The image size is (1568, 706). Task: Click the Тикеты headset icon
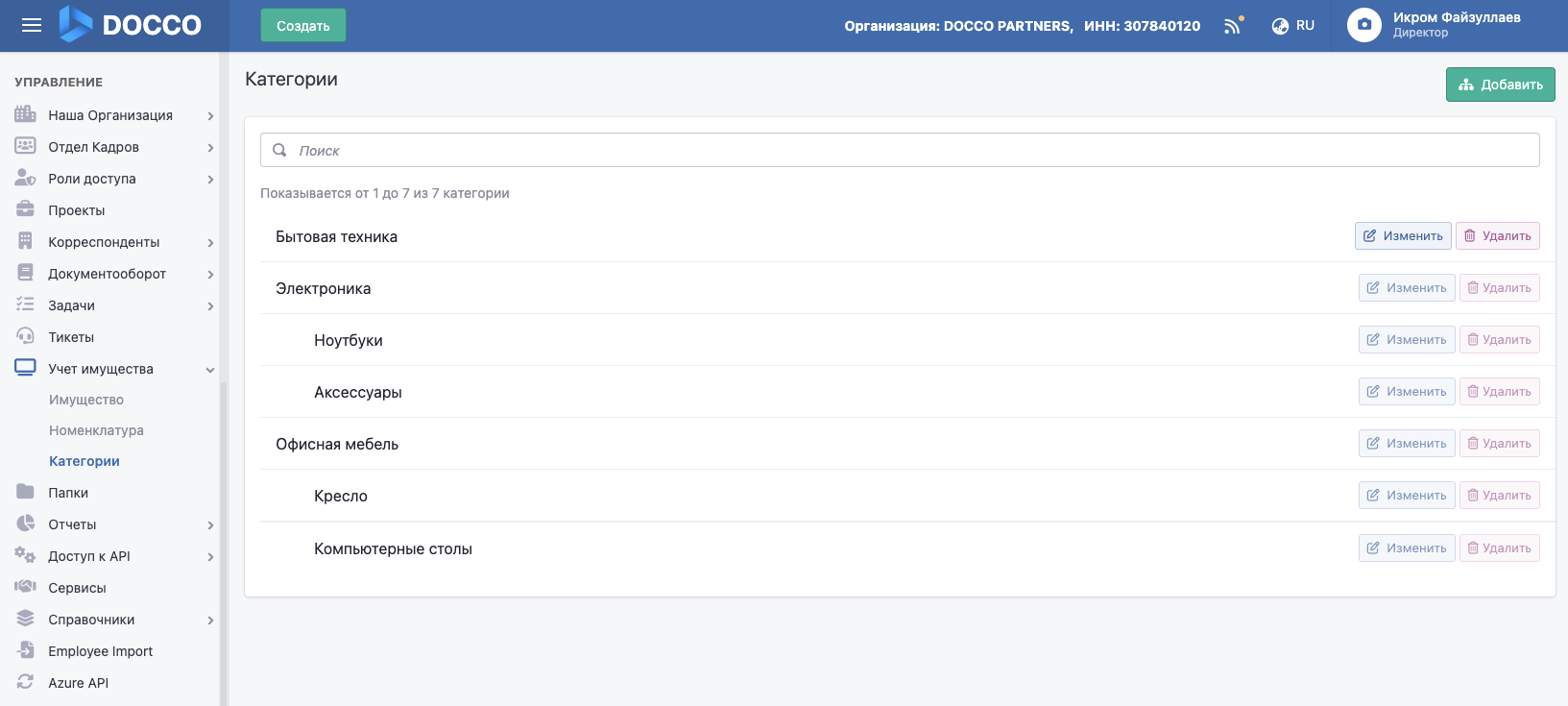[26, 337]
